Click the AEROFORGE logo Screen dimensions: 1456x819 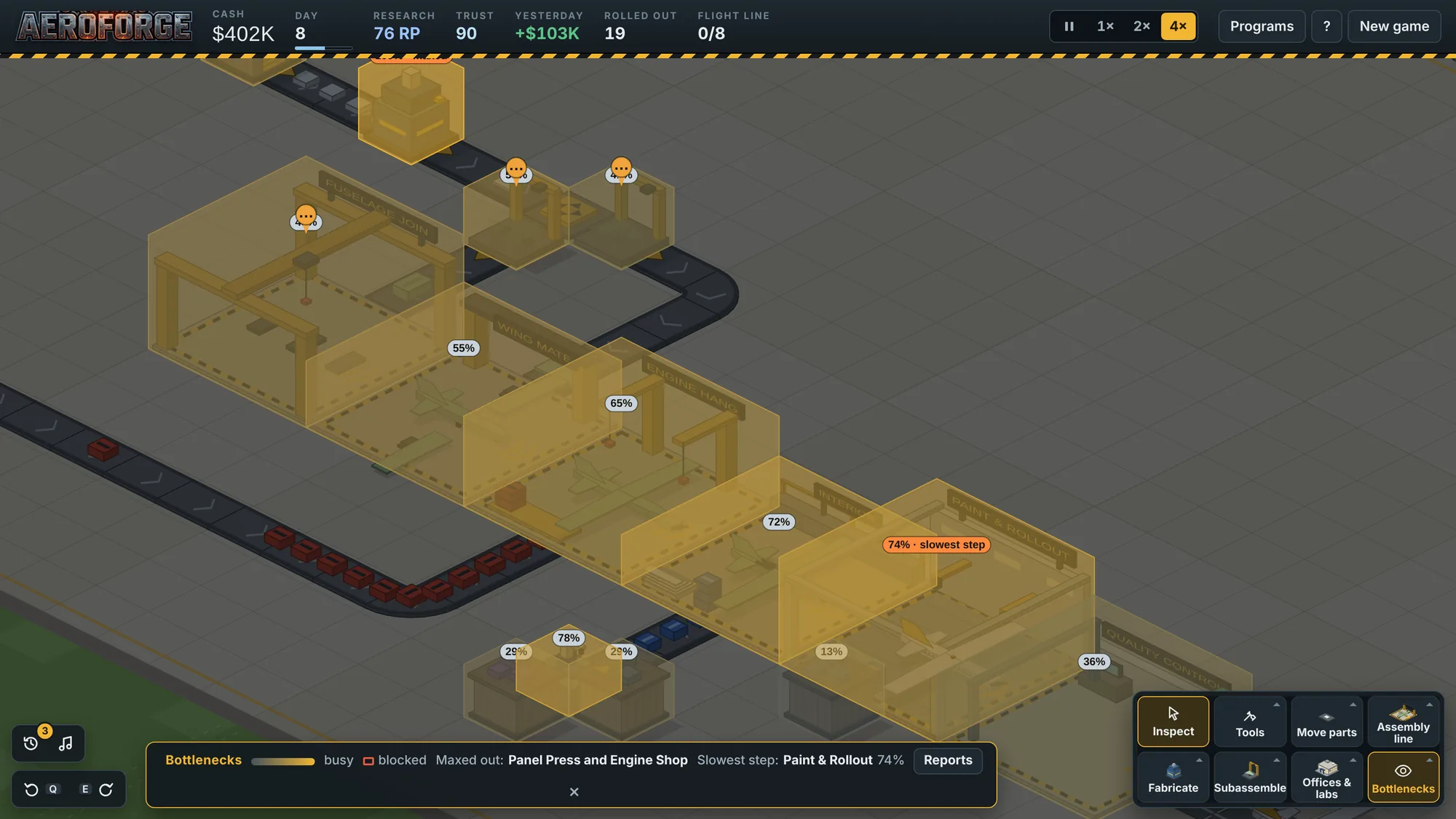point(105,26)
